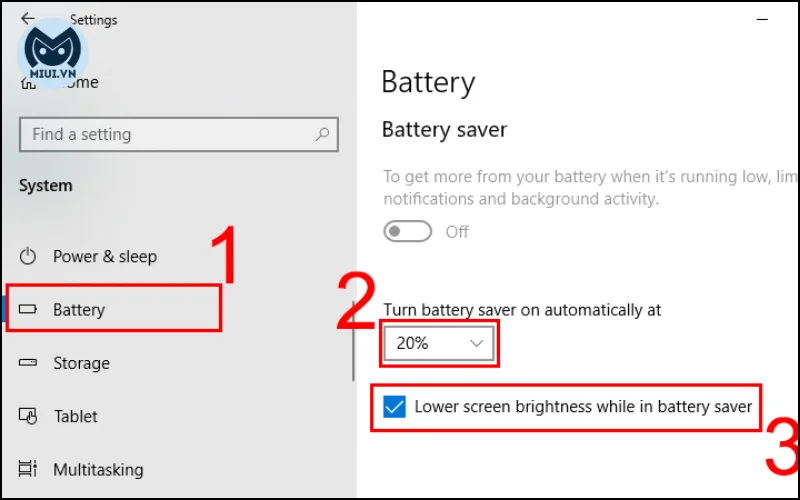Open the 20% battery saver dropdown
800x500 pixels.
tap(439, 343)
